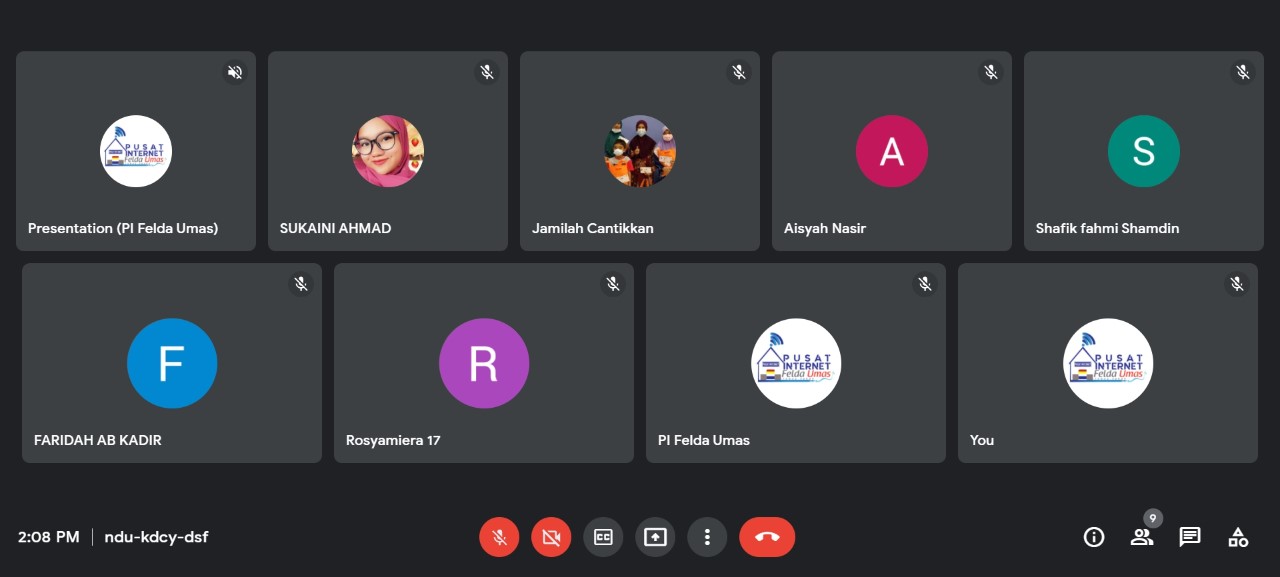Turn on the camera button
This screenshot has width=1280, height=577.
[551, 537]
